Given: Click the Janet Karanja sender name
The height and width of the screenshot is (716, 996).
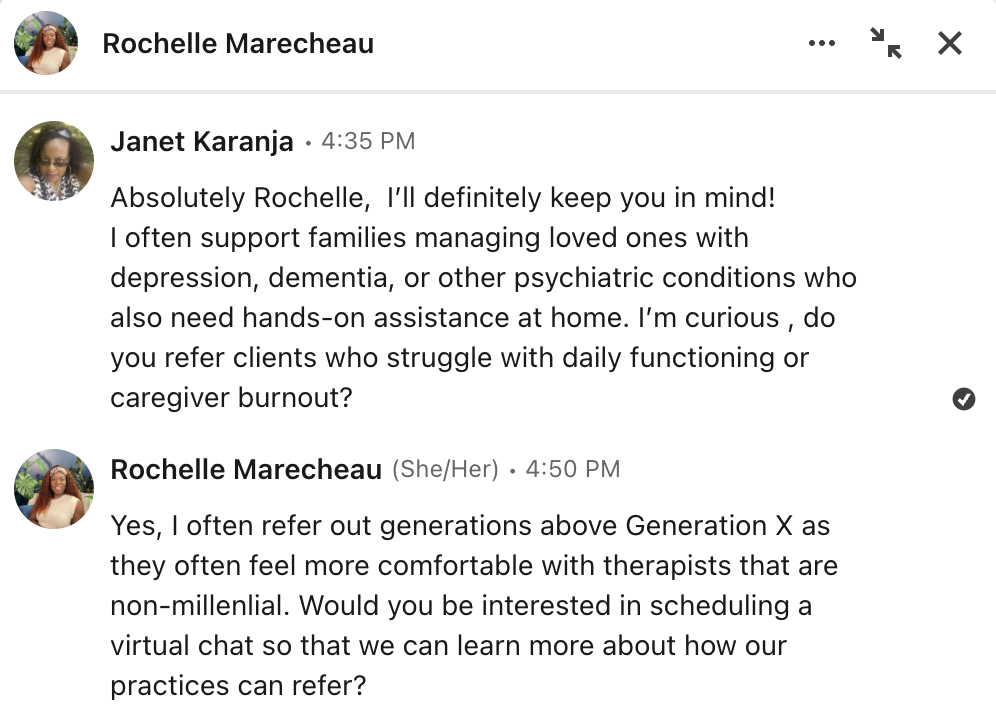Looking at the screenshot, I should click(202, 142).
